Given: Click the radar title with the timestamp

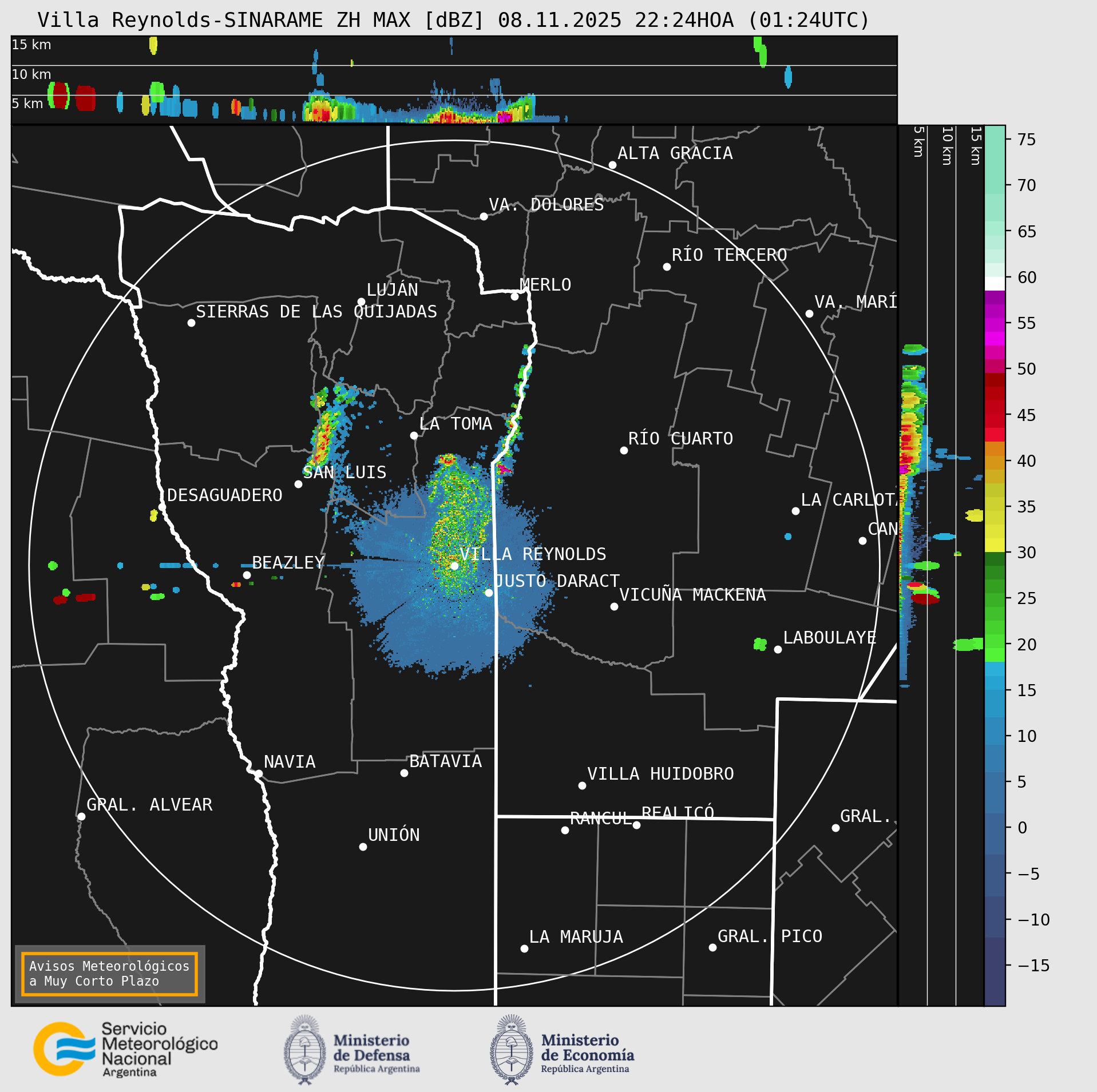Looking at the screenshot, I should coord(453,20).
